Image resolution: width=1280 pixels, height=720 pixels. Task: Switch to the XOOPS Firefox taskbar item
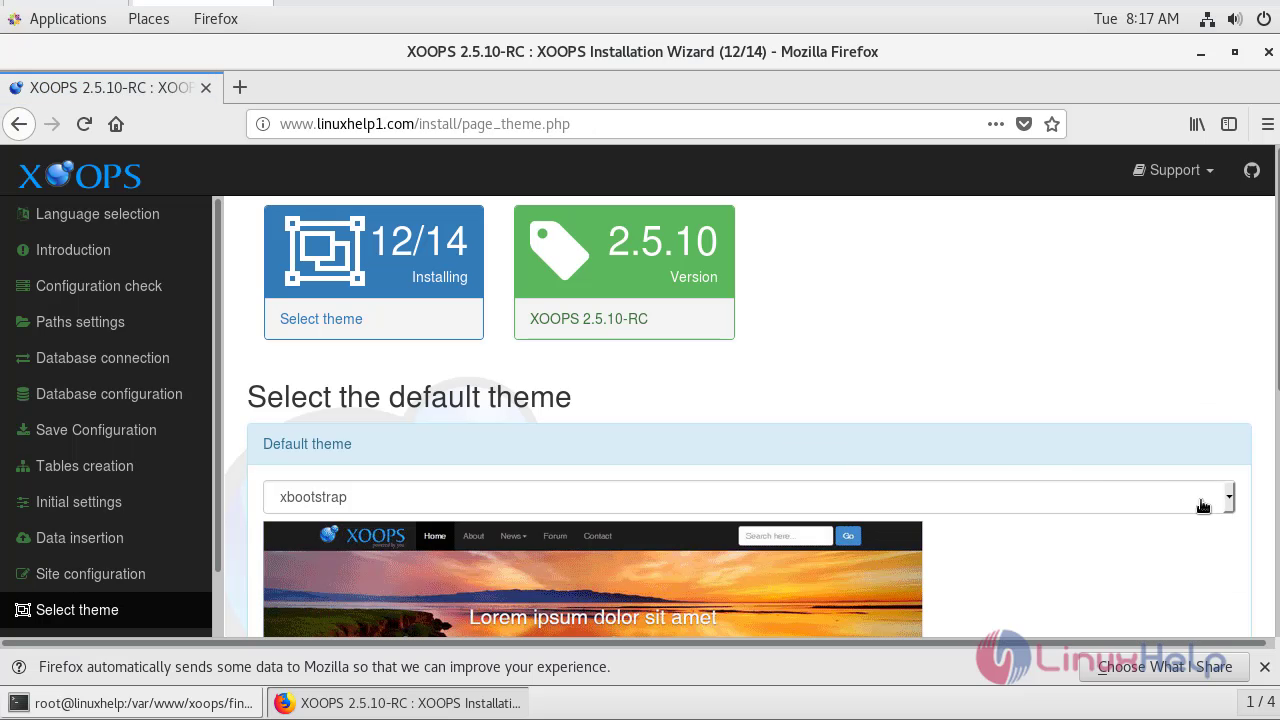click(398, 703)
